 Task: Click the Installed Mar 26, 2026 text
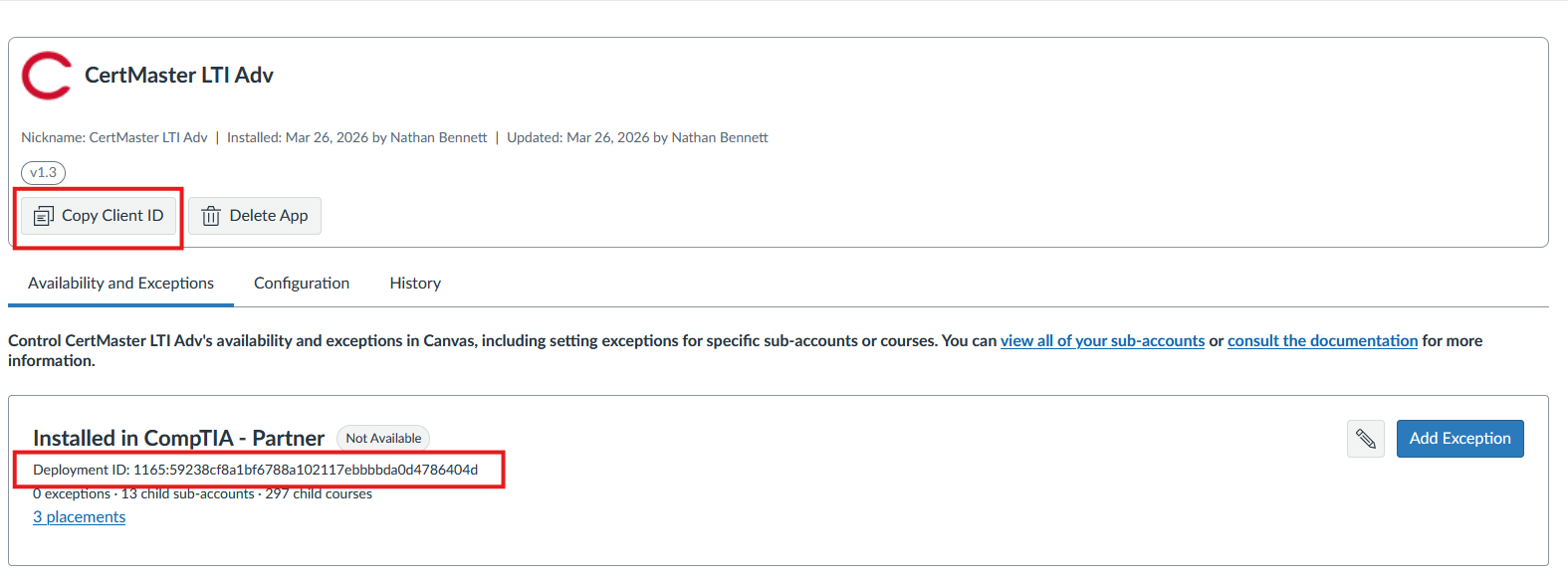tap(356, 138)
